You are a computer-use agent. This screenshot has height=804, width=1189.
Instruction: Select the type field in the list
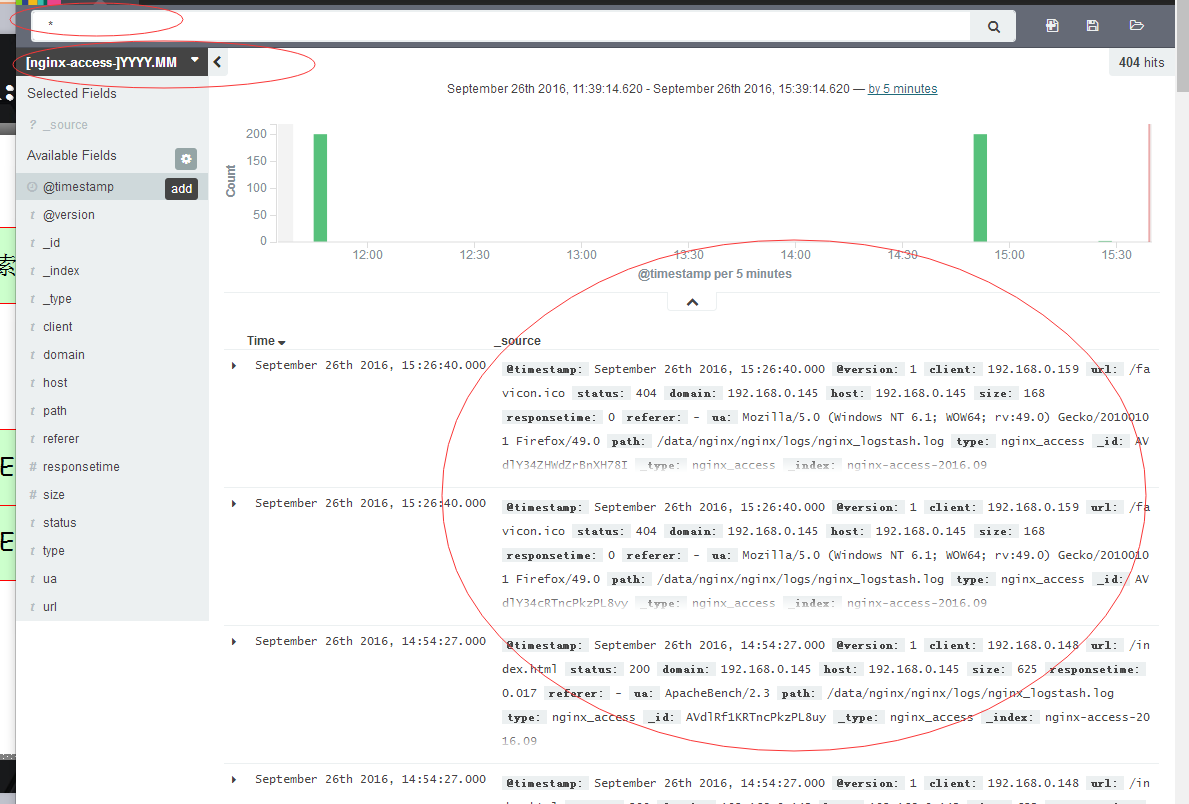click(54, 551)
